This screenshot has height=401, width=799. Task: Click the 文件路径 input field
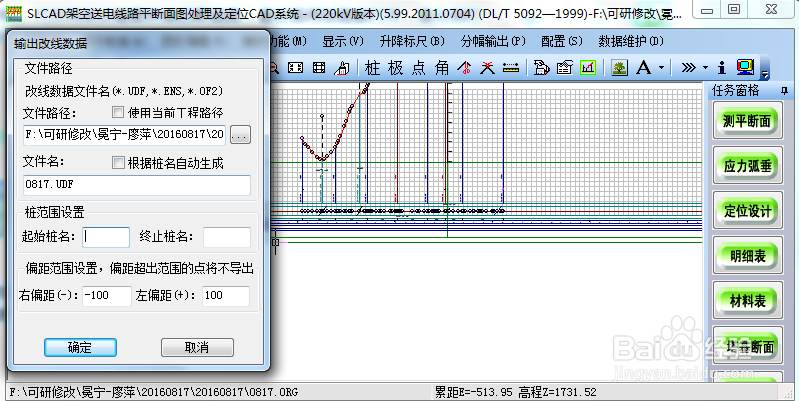click(x=124, y=135)
